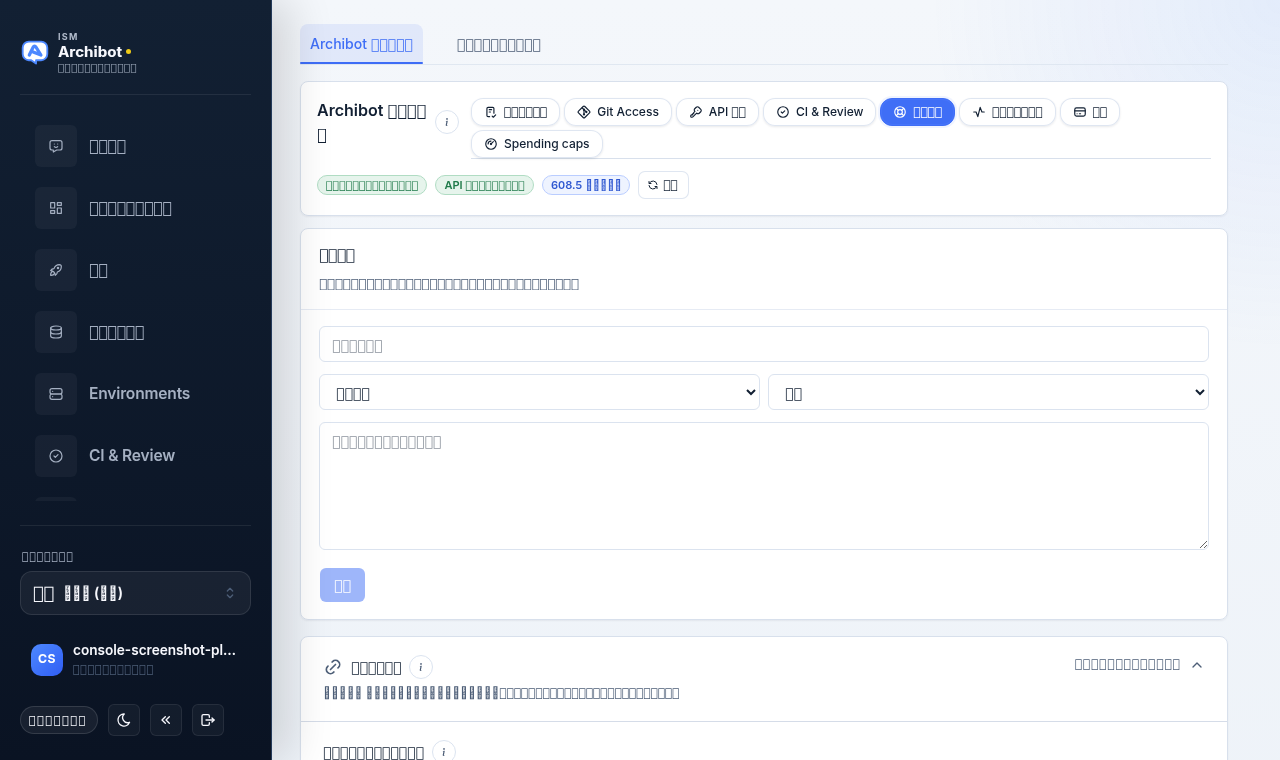Select the CI & Review chip in header
1280x760 pixels.
pyautogui.click(x=819, y=112)
